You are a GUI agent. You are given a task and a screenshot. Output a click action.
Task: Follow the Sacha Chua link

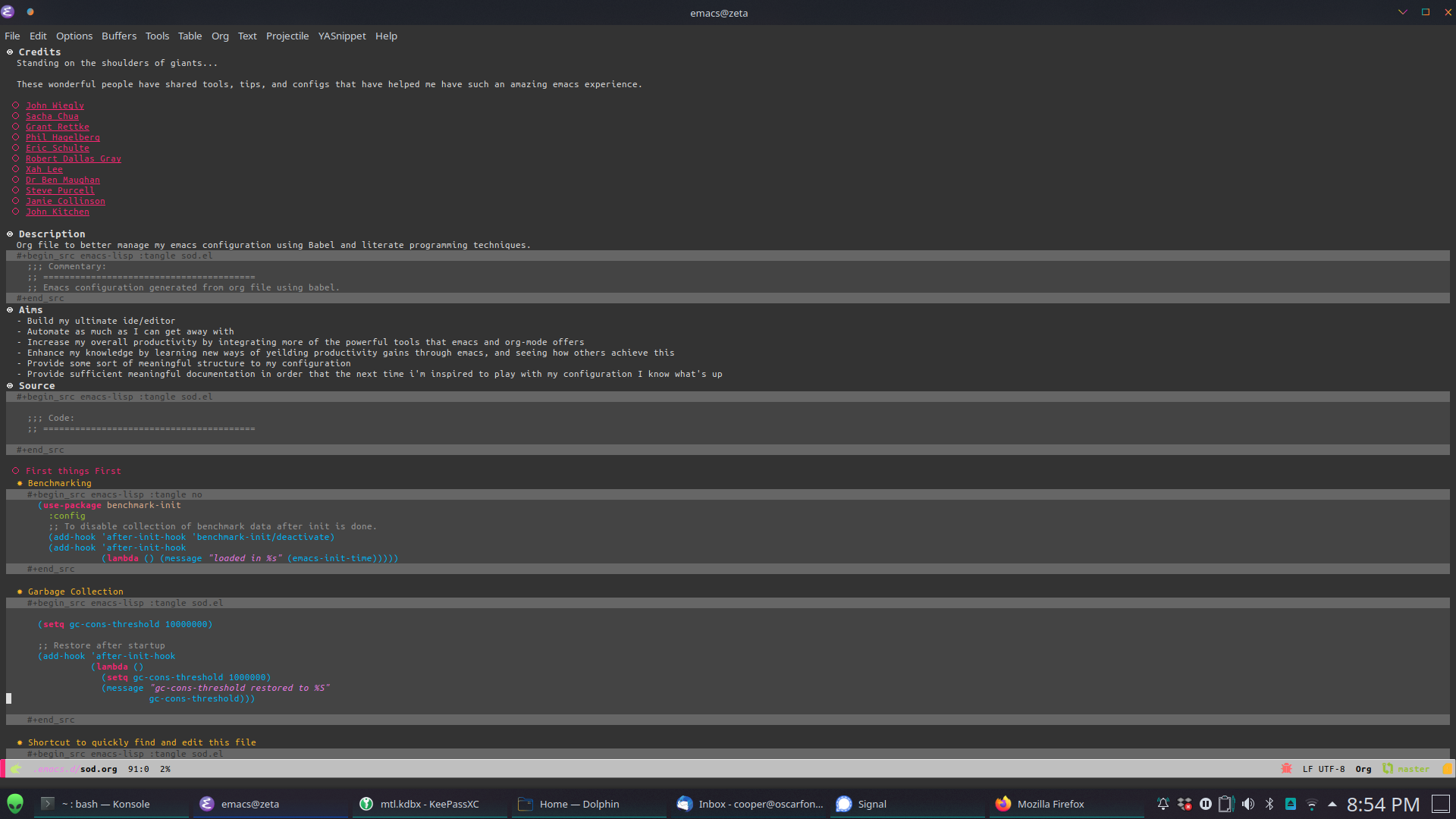[x=52, y=116]
